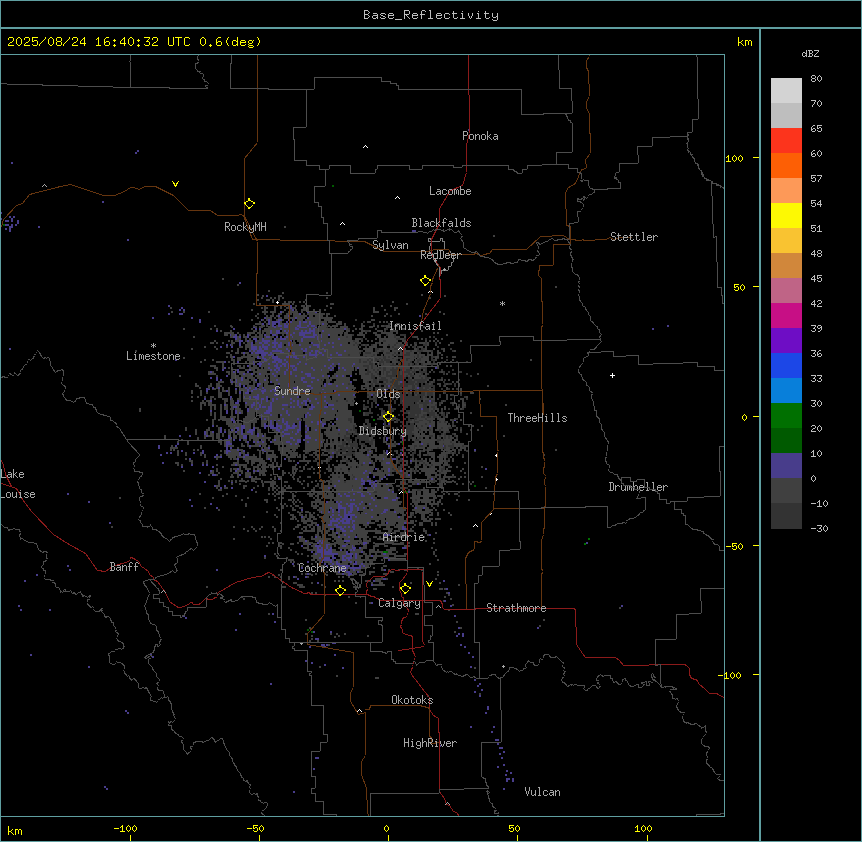The image size is (862, 842).
Task: Click the light blue 33 dBZ legend swatch
Action: [x=786, y=391]
